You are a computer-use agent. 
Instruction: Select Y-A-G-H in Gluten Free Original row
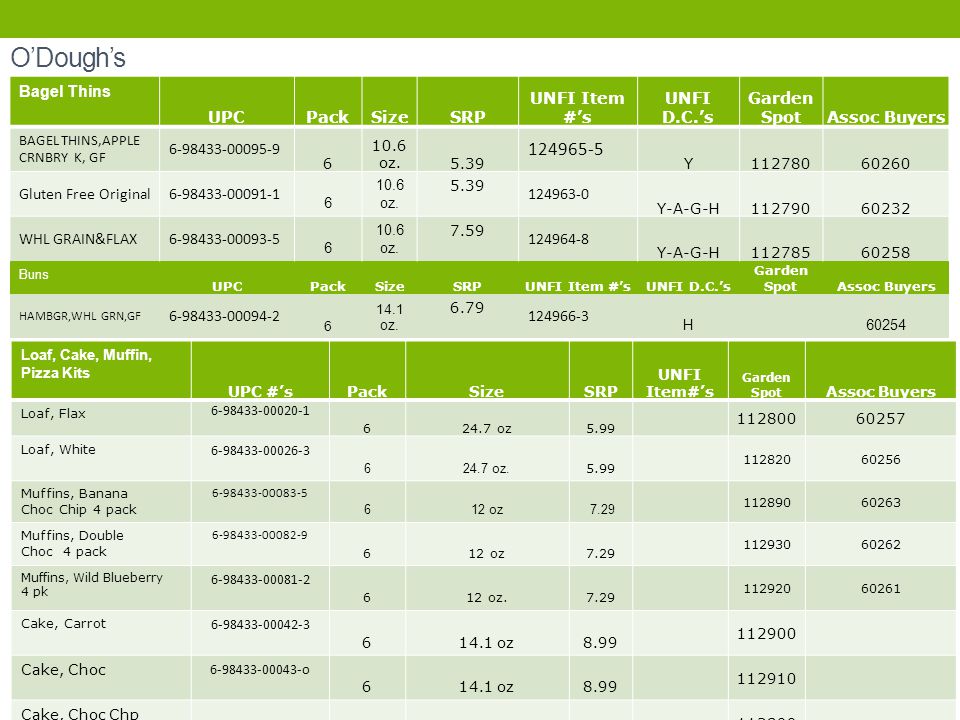[x=688, y=209]
